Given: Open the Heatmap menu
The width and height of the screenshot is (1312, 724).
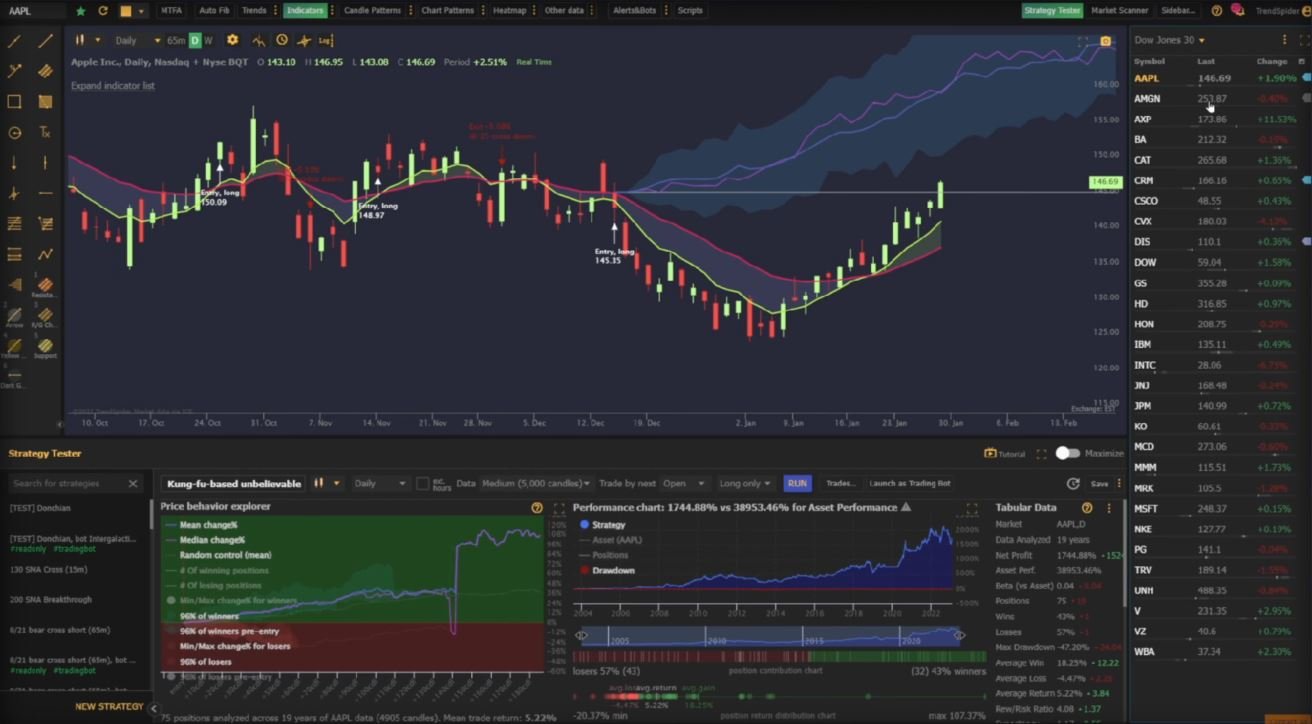Looking at the screenshot, I should point(510,11).
